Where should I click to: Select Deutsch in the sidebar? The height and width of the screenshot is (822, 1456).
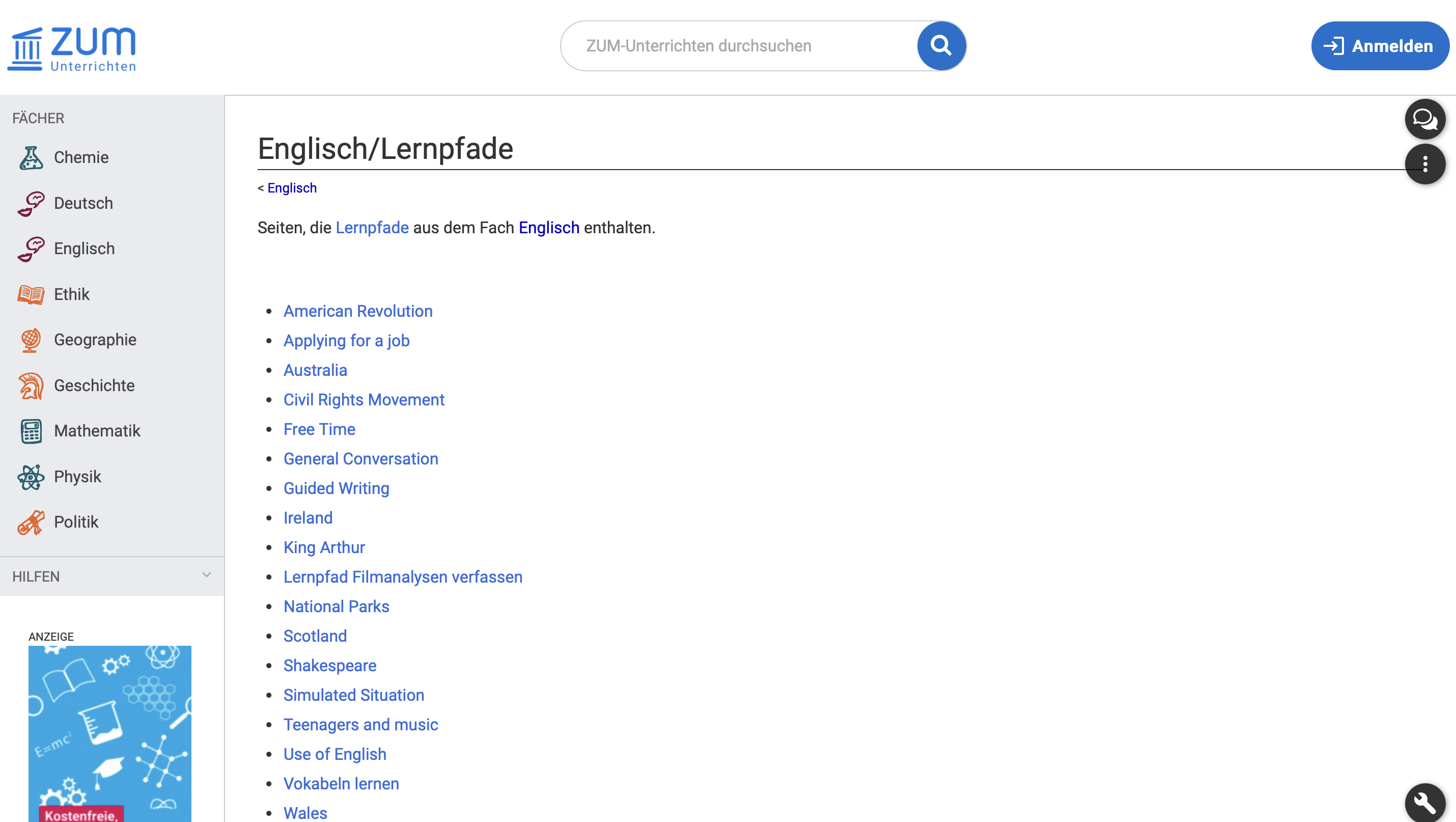83,204
